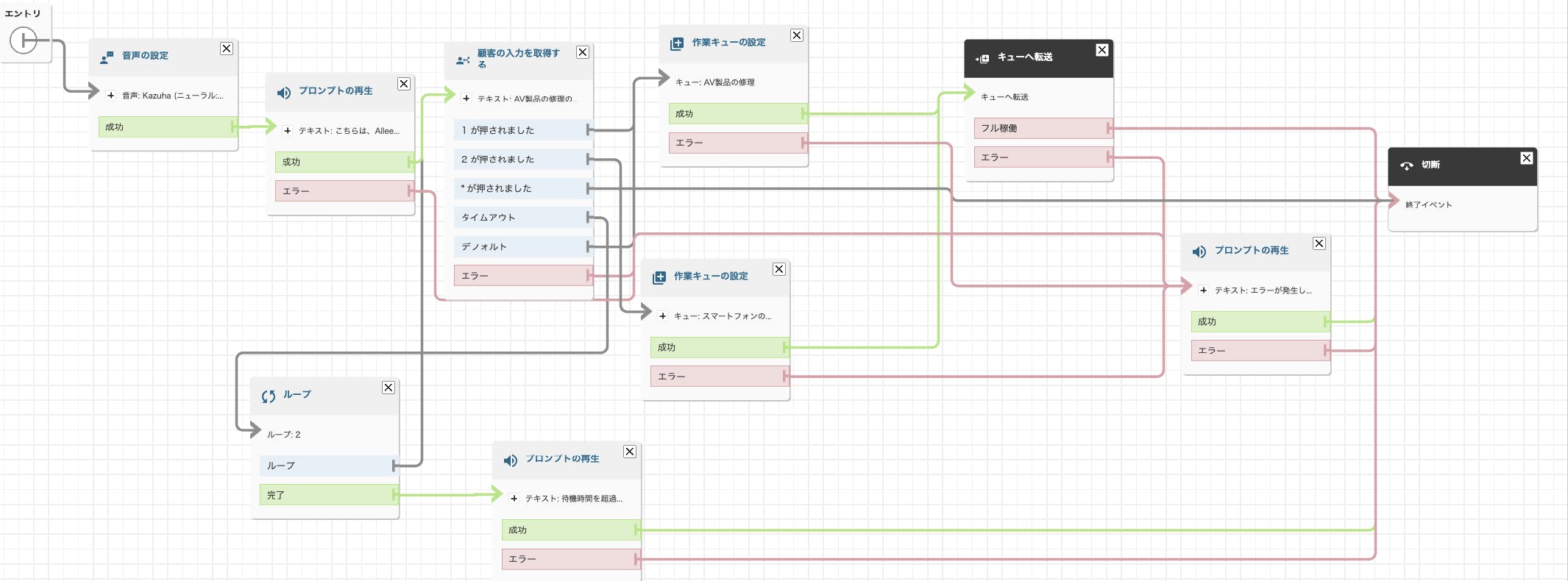Click icon of 作業キューの設定 block for AV製品の修理
This screenshot has width=1568, height=581.
[x=677, y=44]
